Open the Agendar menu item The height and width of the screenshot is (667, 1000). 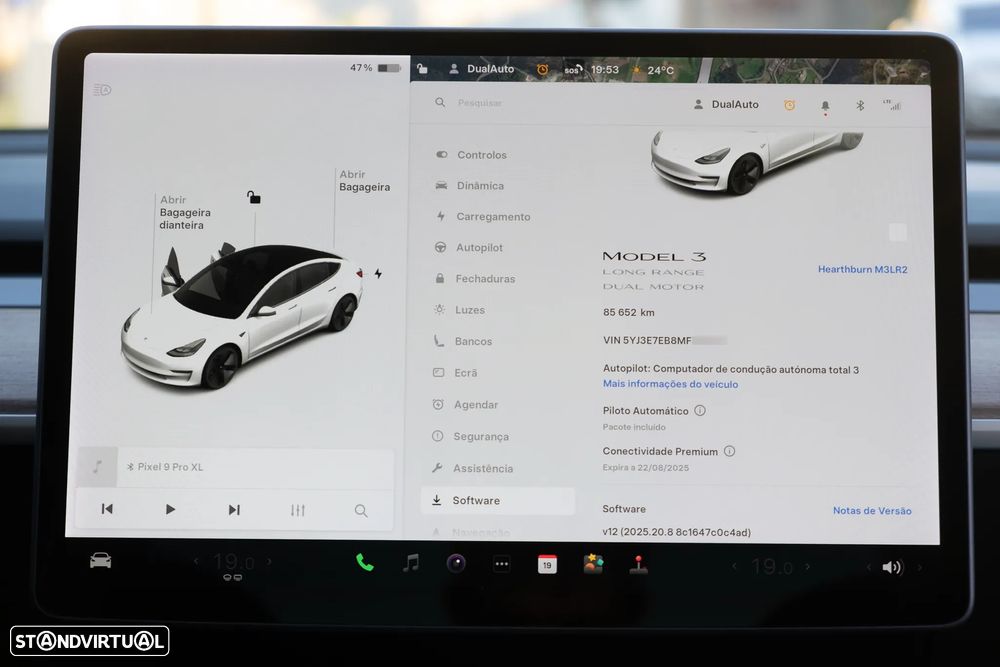coord(466,404)
